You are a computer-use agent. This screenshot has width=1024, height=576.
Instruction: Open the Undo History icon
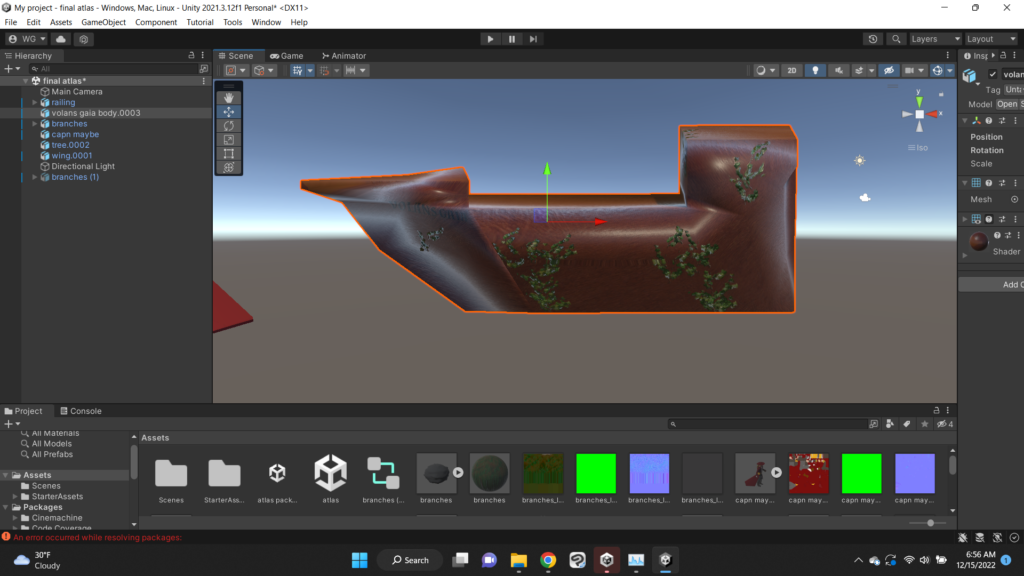(872, 39)
